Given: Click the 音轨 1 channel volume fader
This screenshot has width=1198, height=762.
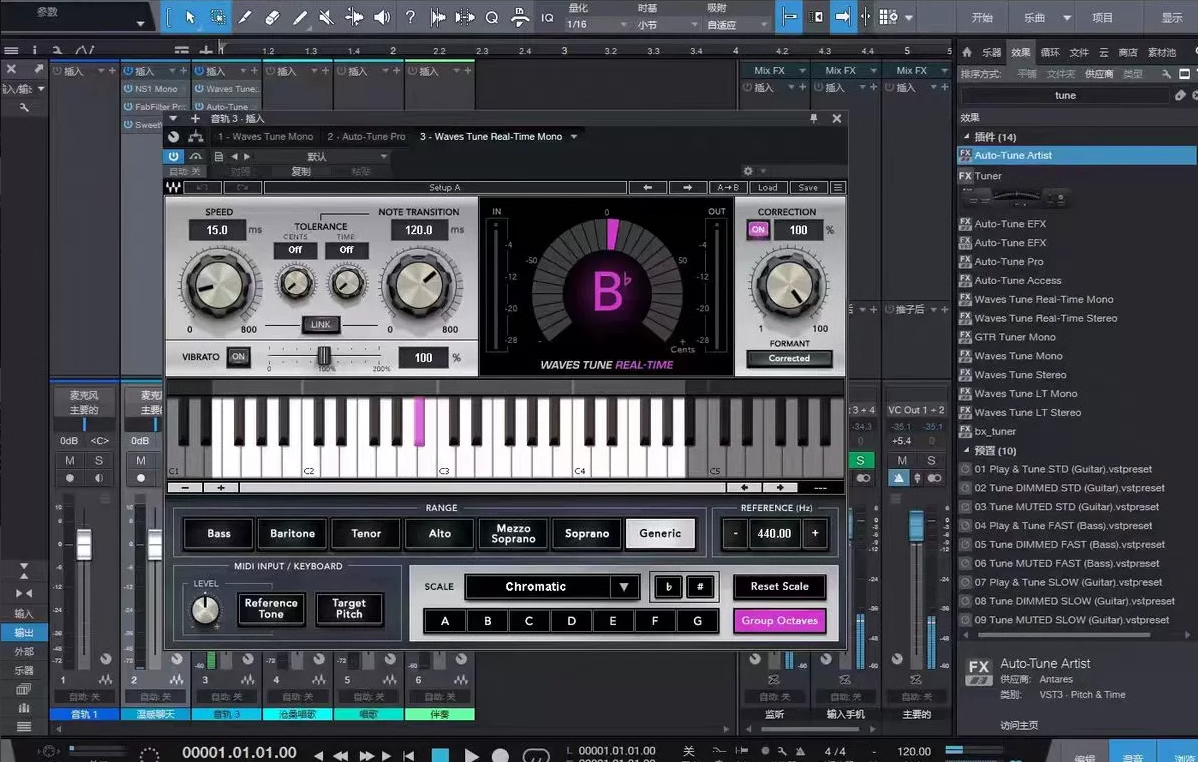Looking at the screenshot, I should tap(83, 544).
